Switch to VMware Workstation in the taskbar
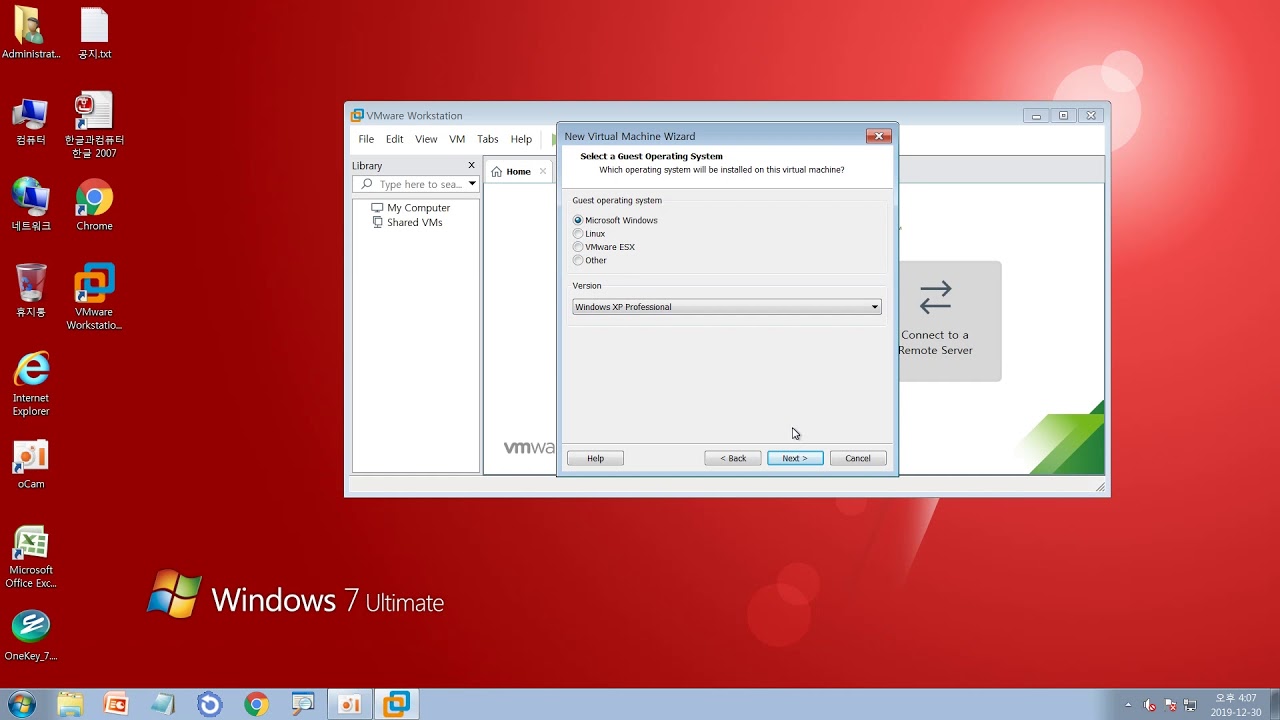 tap(397, 704)
